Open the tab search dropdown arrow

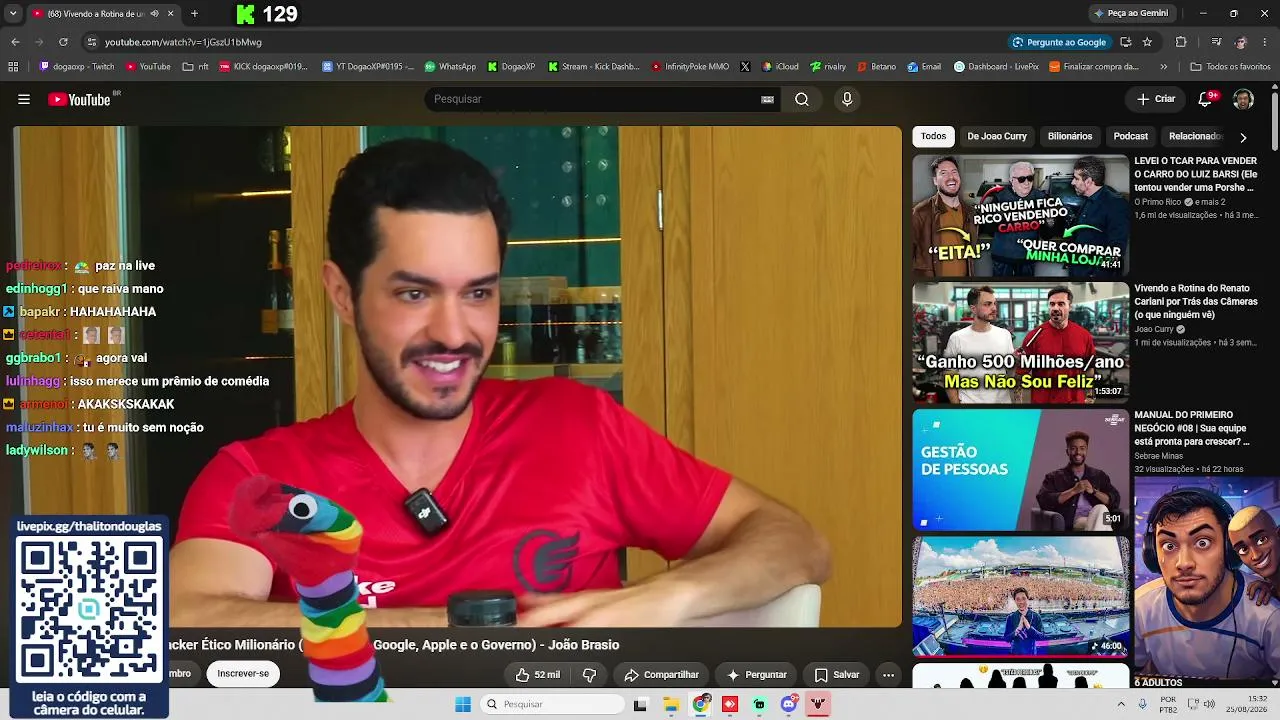tap(13, 14)
